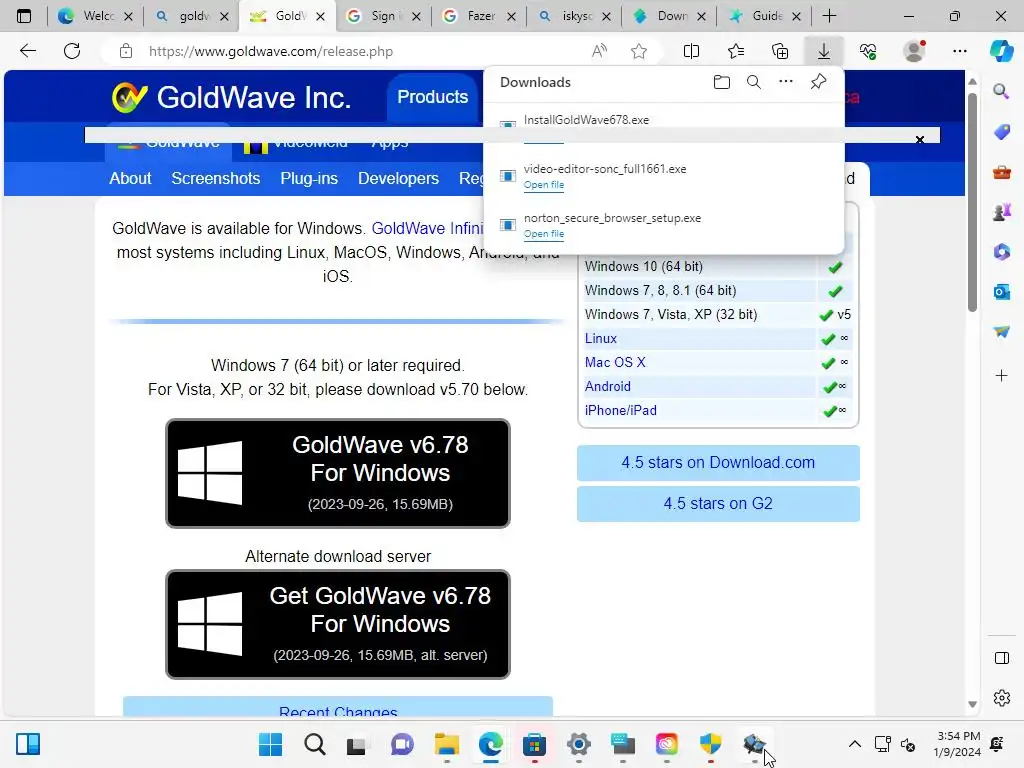Screen dimensions: 1024x768
Task: Open the tab actions menu icon
Action: [24, 16]
